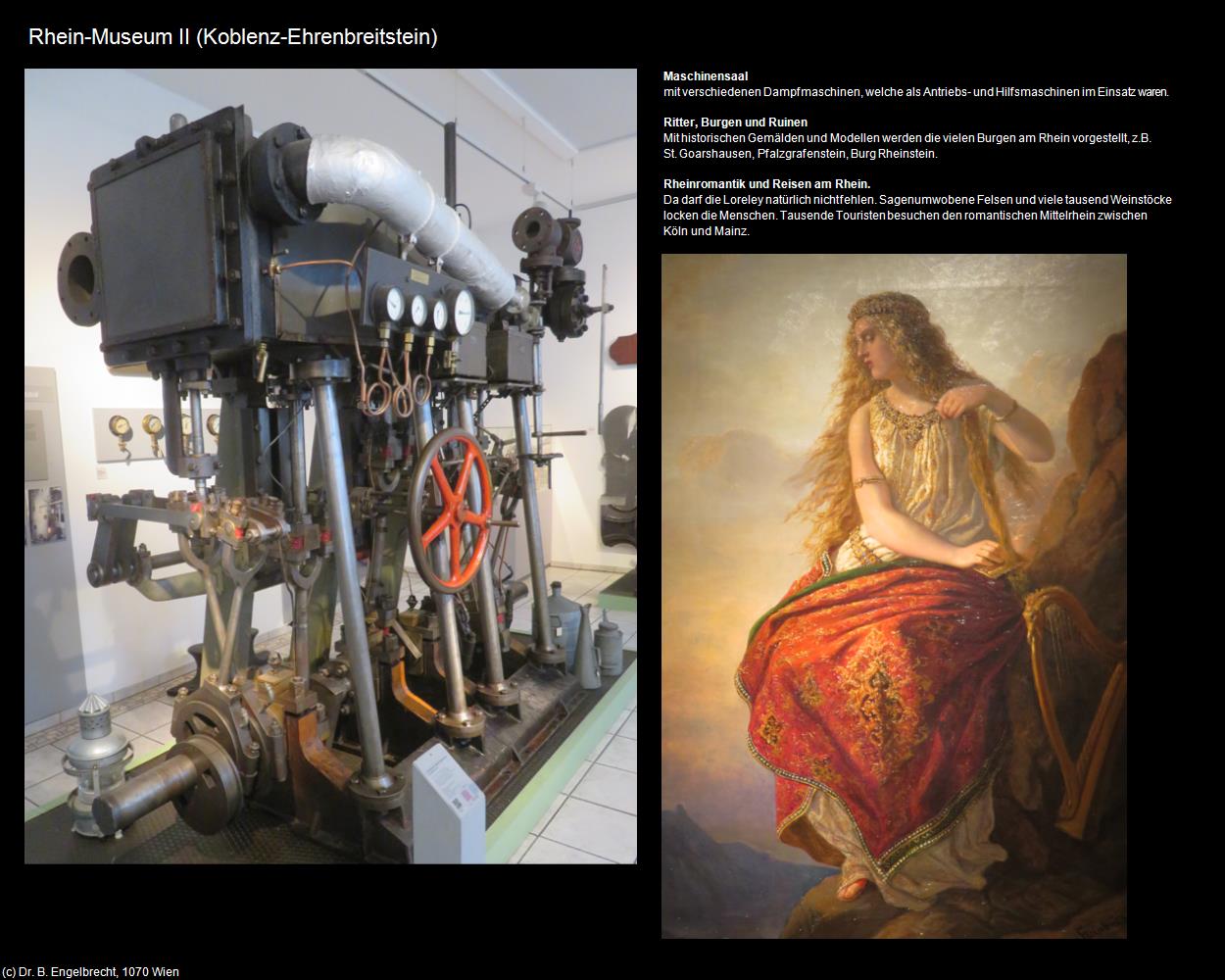Click the line 'St. Goarshausen, Pfalzgrafenstein, Burg Rheinstein.'

[801, 154]
